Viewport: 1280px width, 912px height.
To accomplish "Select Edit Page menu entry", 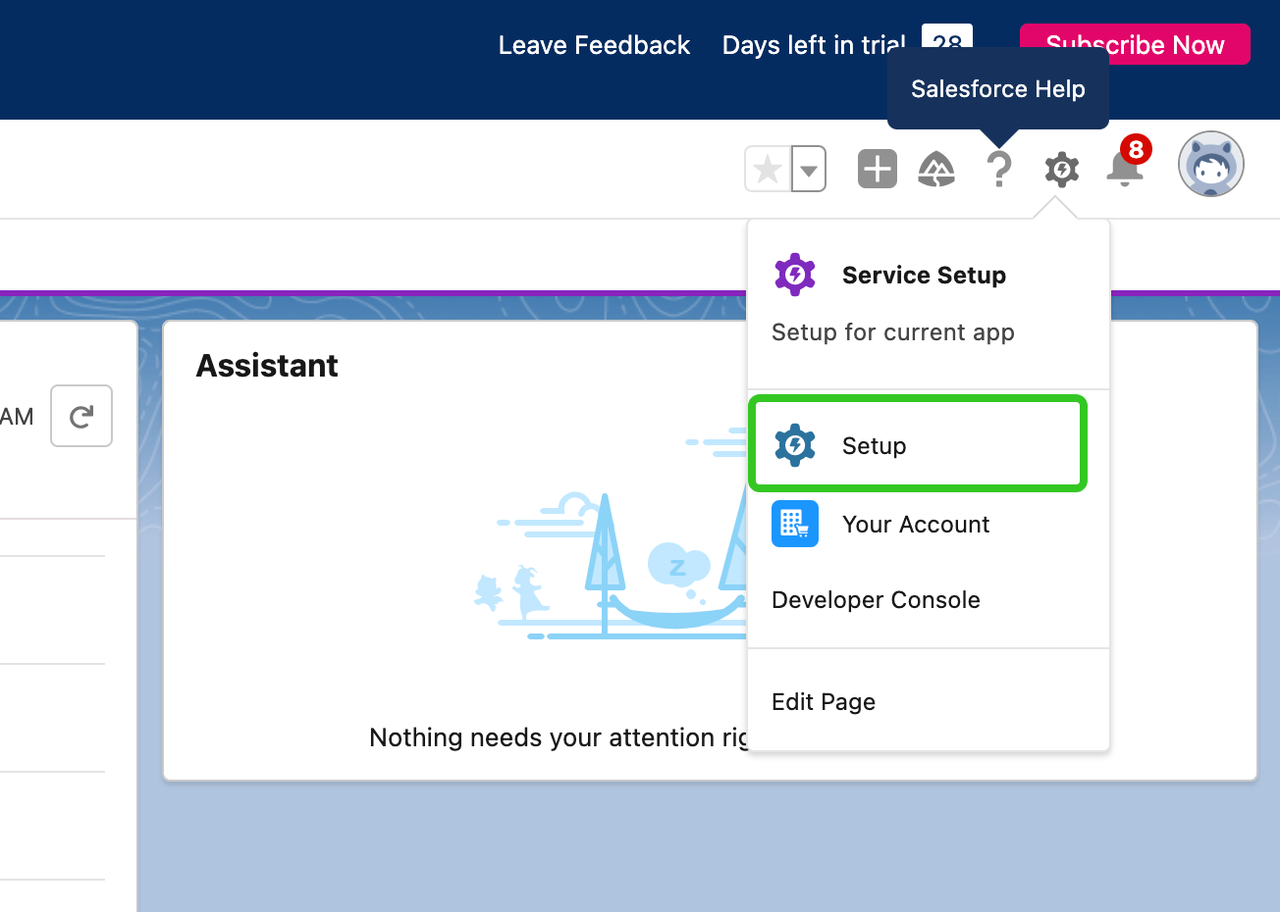I will (x=823, y=702).
